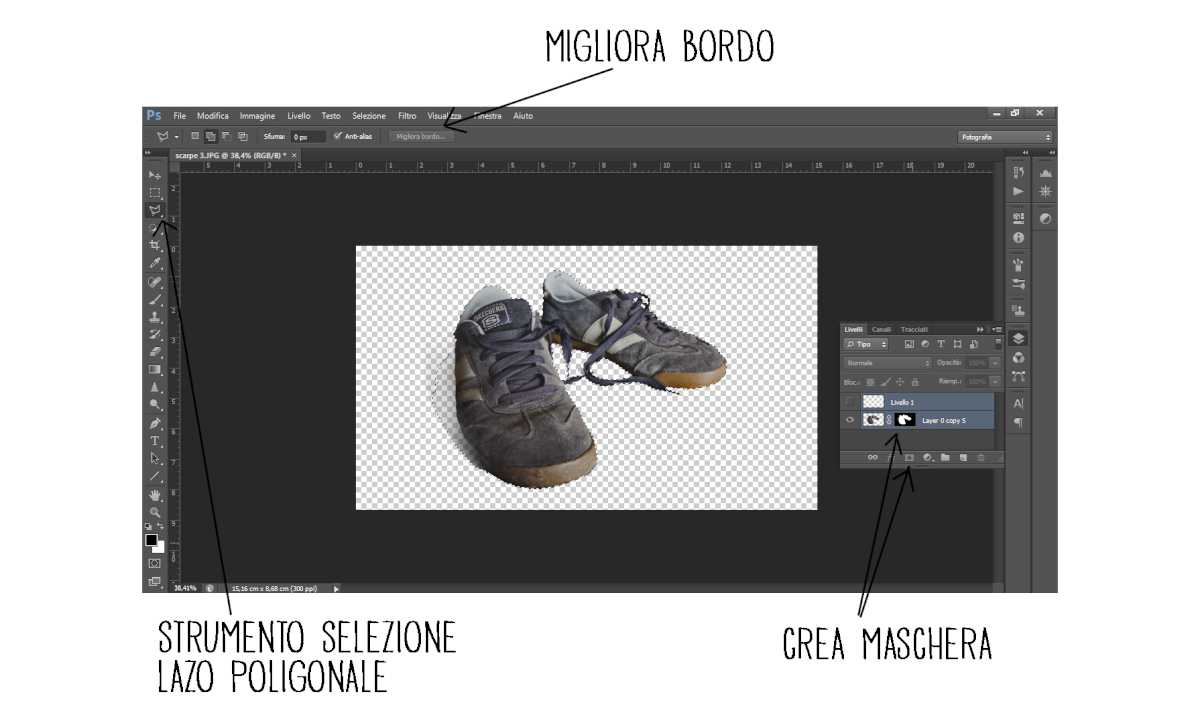
Task: Select the Hand tool
Action: point(154,495)
